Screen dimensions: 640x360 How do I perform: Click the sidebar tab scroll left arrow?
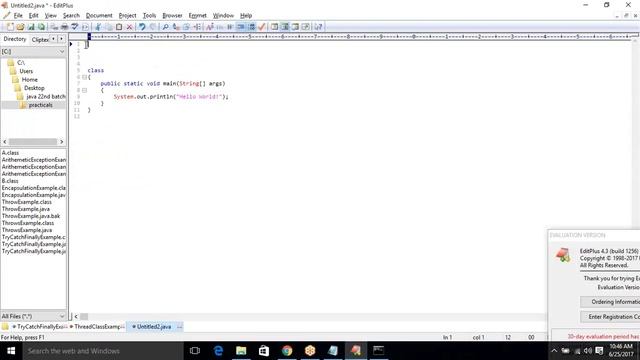coord(53,39)
